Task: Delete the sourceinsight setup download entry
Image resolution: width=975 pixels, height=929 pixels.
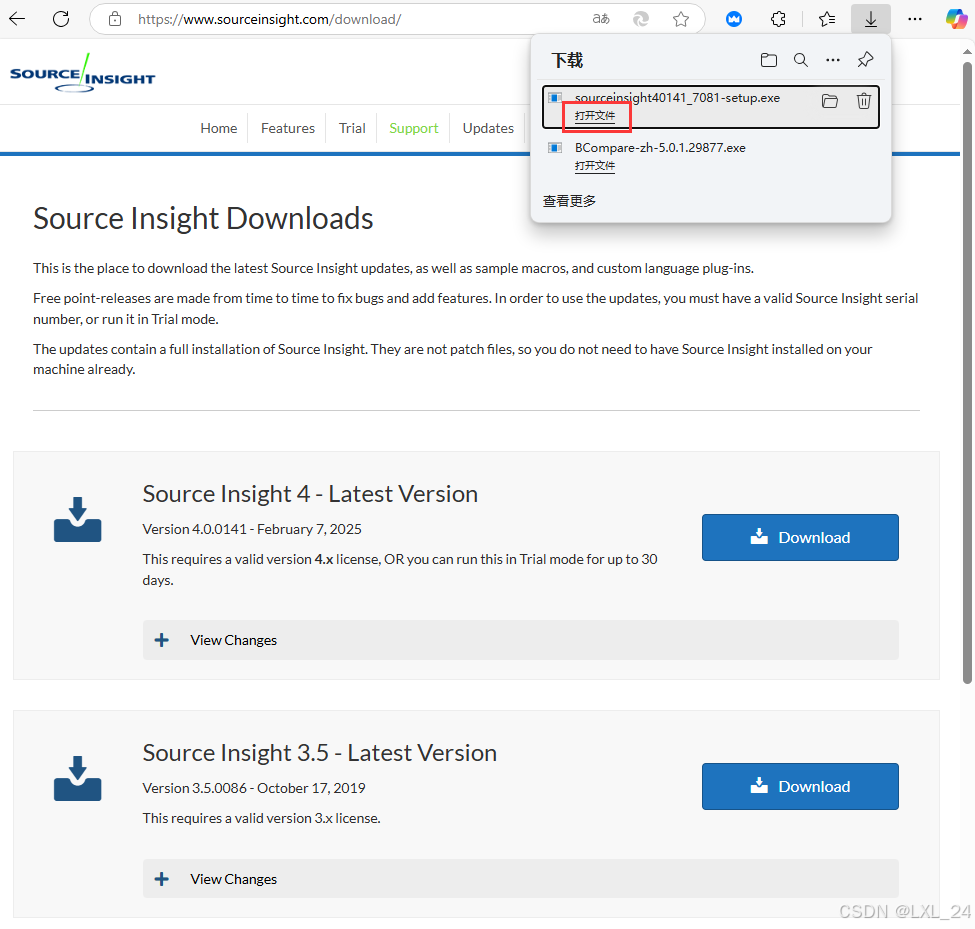Action: coord(864,101)
